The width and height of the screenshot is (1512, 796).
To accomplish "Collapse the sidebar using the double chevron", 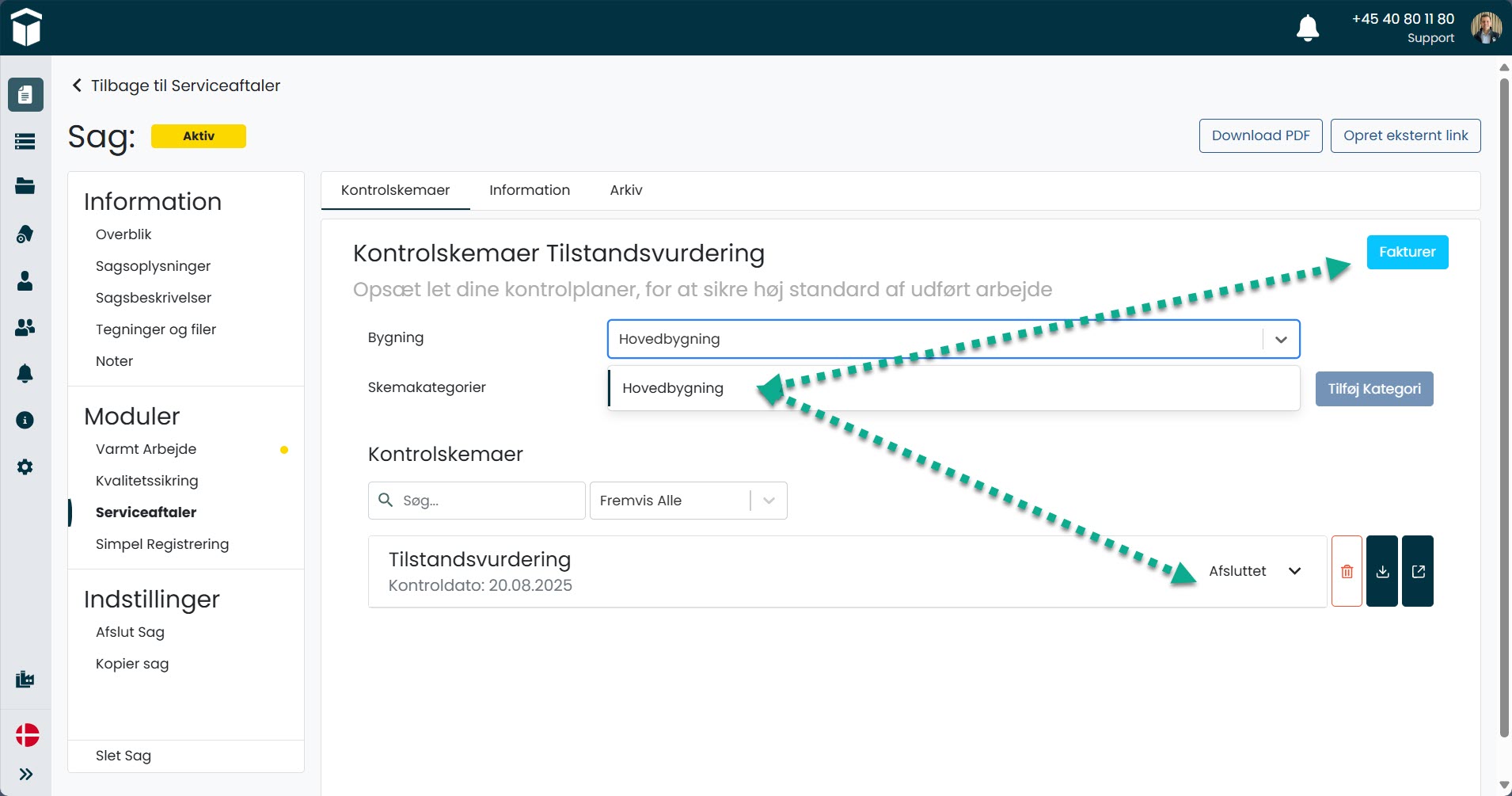I will pos(25,775).
